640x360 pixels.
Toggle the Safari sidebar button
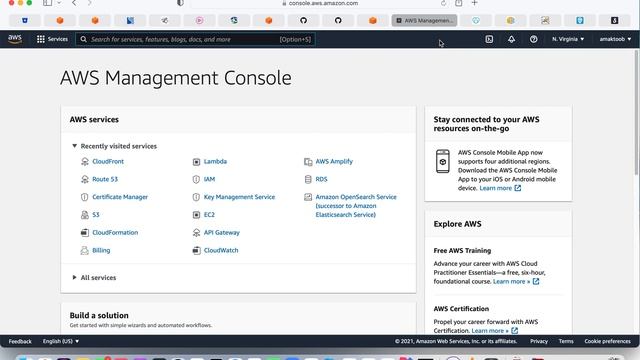coord(47,3)
